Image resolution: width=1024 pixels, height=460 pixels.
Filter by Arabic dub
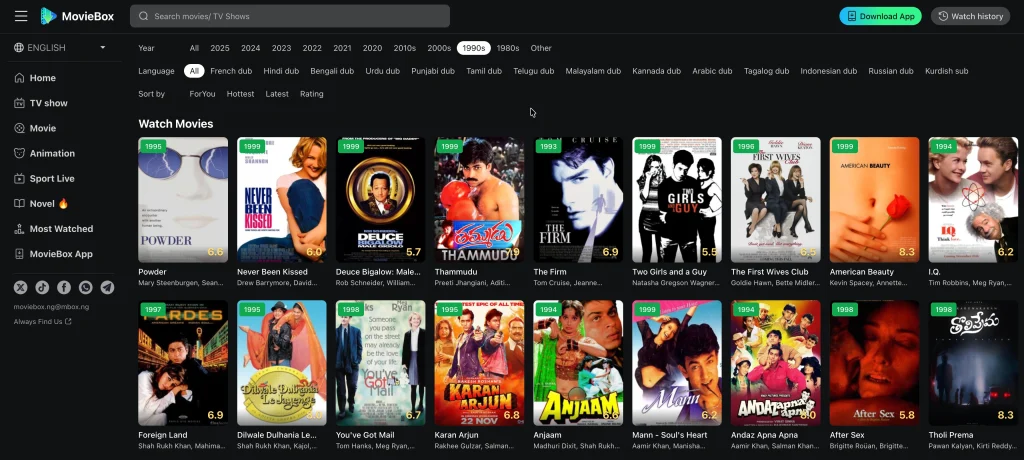pos(712,71)
